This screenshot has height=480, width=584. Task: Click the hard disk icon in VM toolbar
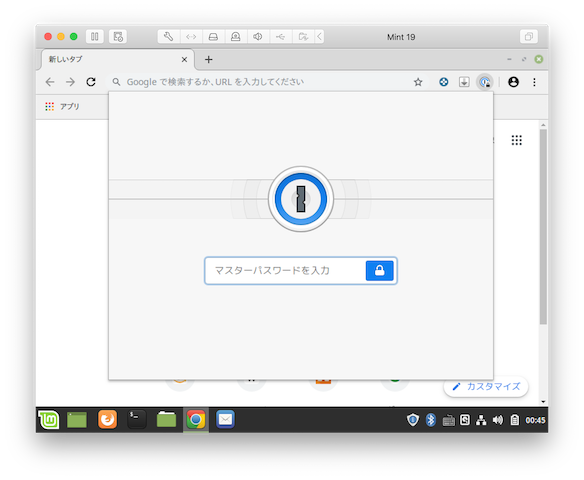pyautogui.click(x=213, y=36)
